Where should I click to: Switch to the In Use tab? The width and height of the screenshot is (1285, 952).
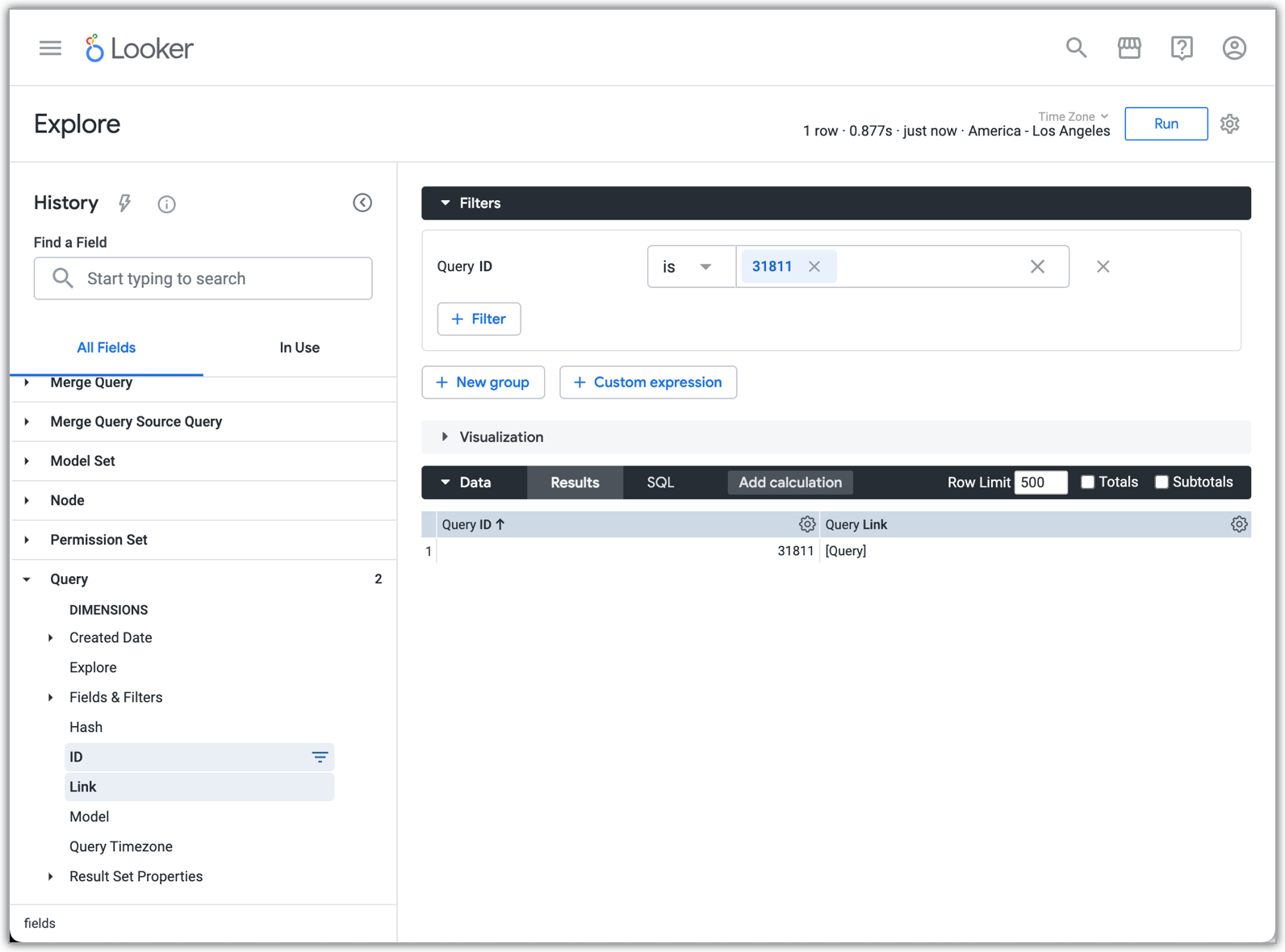pyautogui.click(x=299, y=348)
